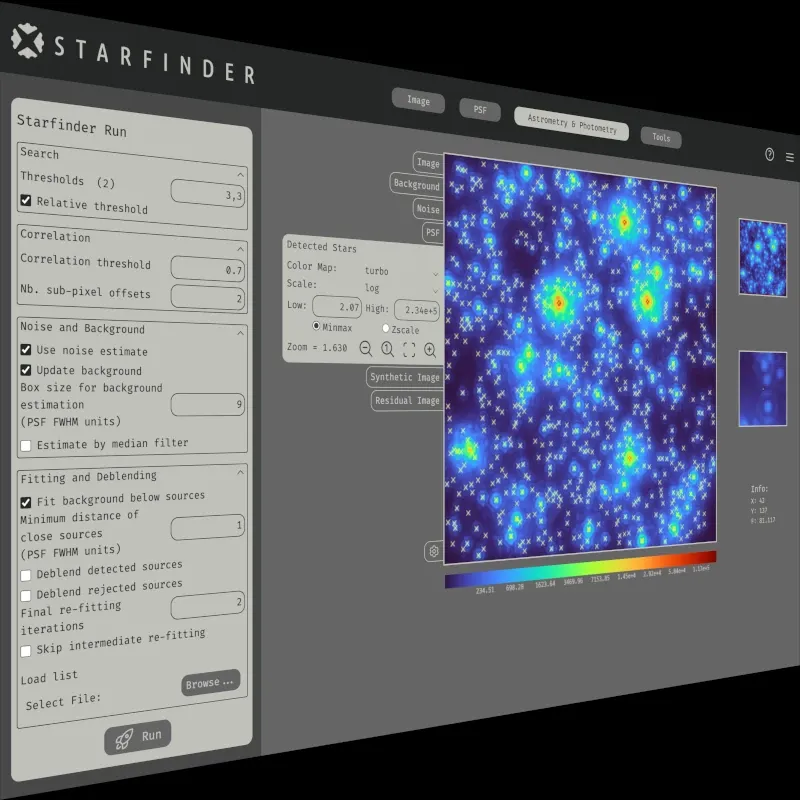Click the Low value input field
The image size is (800, 800).
[x=337, y=307]
